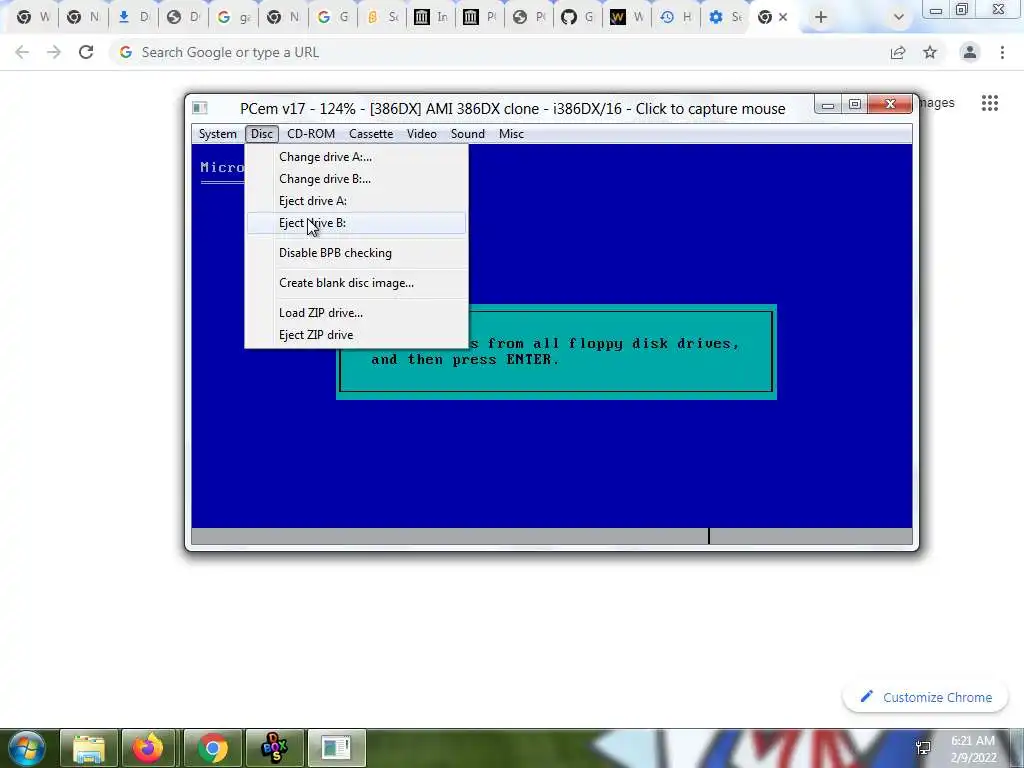
Task: Click Customize Chrome button
Action: (926, 697)
